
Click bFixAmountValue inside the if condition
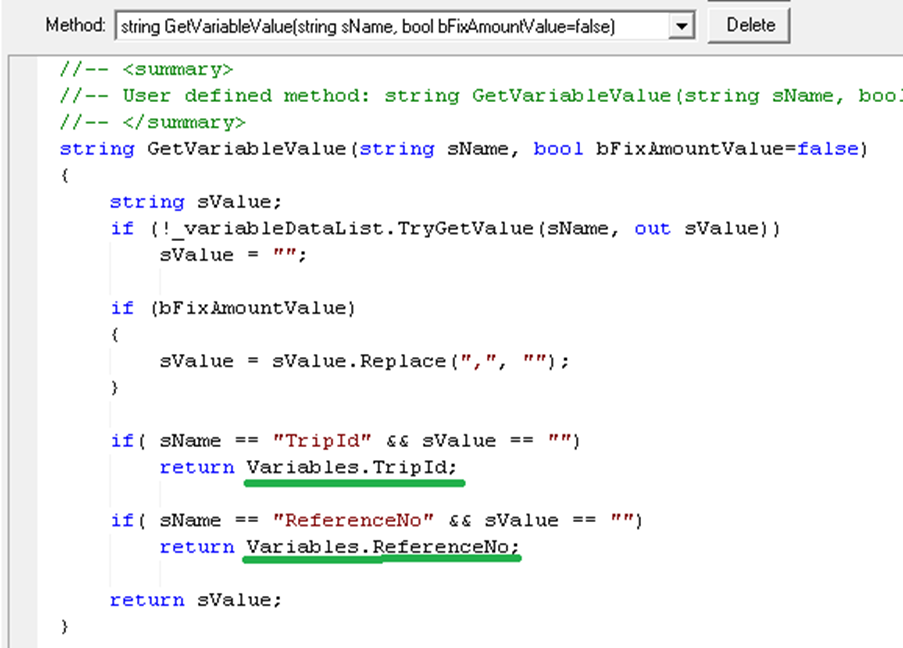(252, 308)
